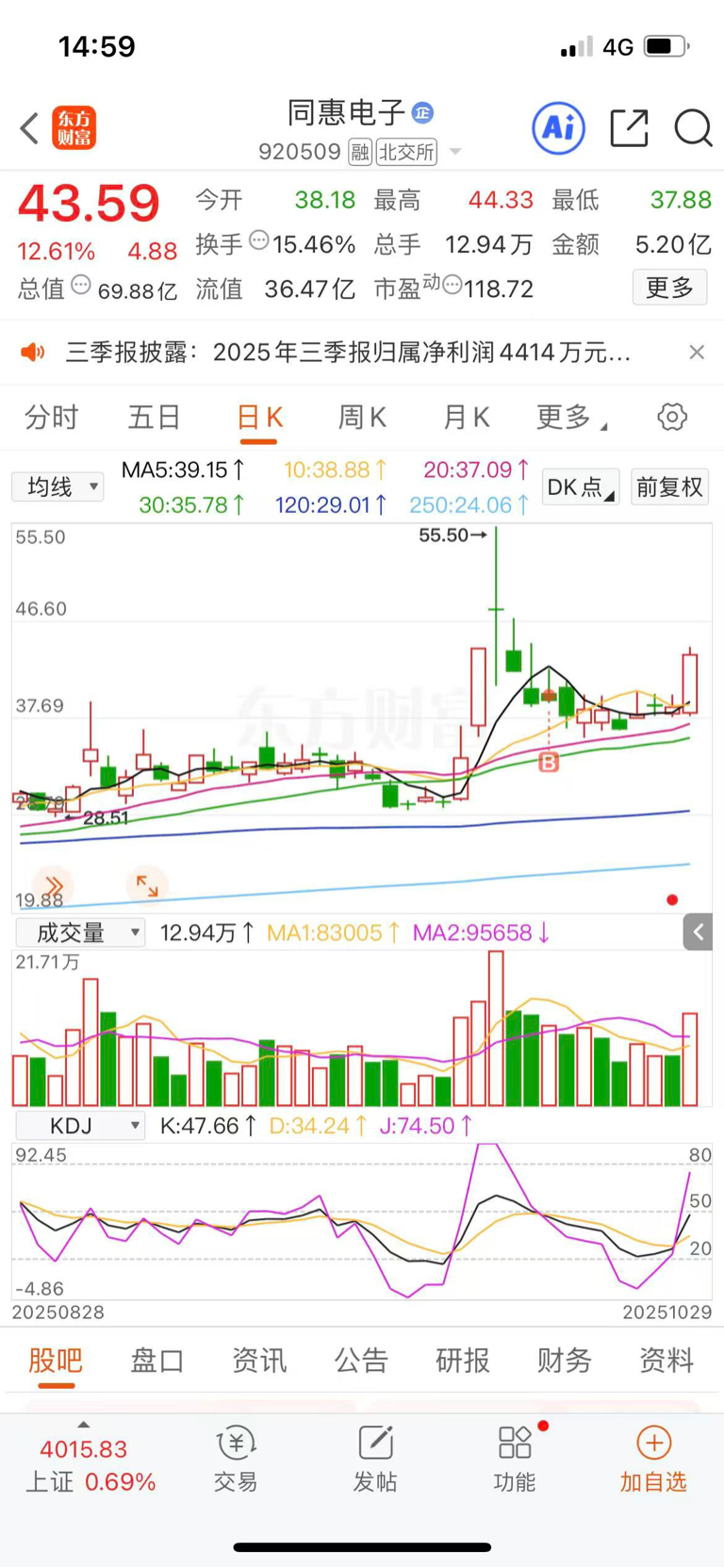This screenshot has height=1568, width=724.
Task: Tap the orange speaker announcement icon
Action: tap(33, 353)
